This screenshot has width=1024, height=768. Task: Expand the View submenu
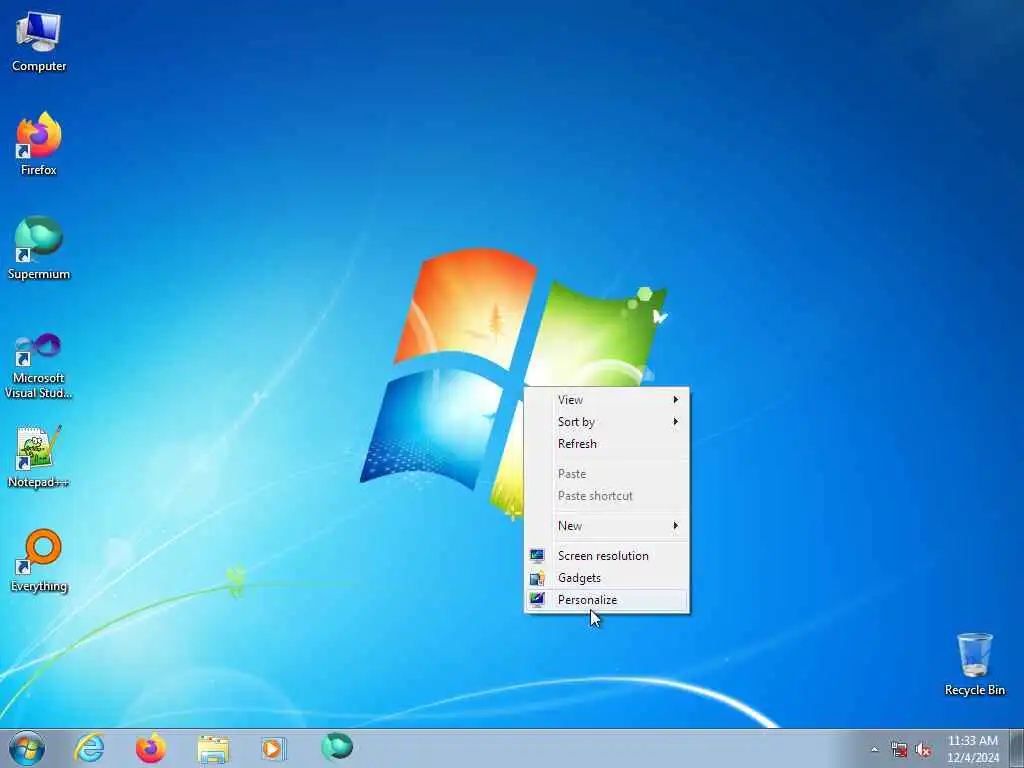point(607,400)
